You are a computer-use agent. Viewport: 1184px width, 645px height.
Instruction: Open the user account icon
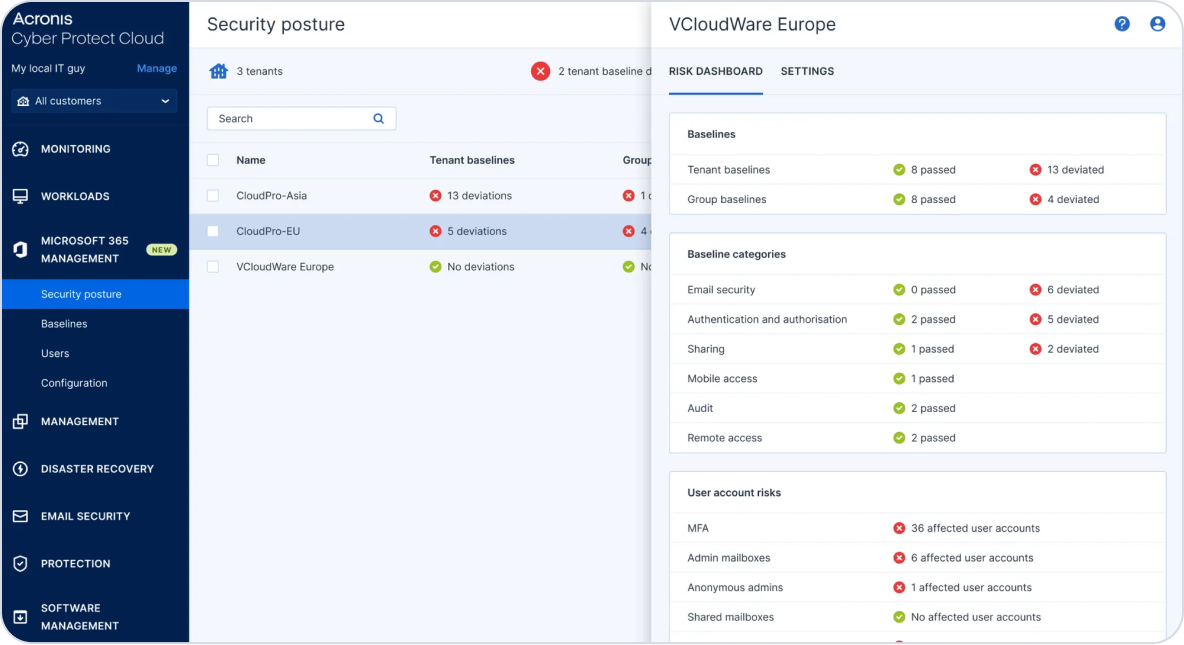pos(1158,23)
